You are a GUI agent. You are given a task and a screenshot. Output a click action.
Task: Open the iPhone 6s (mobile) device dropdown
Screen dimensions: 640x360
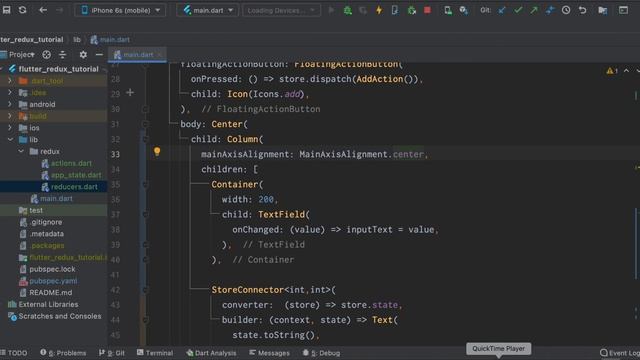(x=120, y=10)
